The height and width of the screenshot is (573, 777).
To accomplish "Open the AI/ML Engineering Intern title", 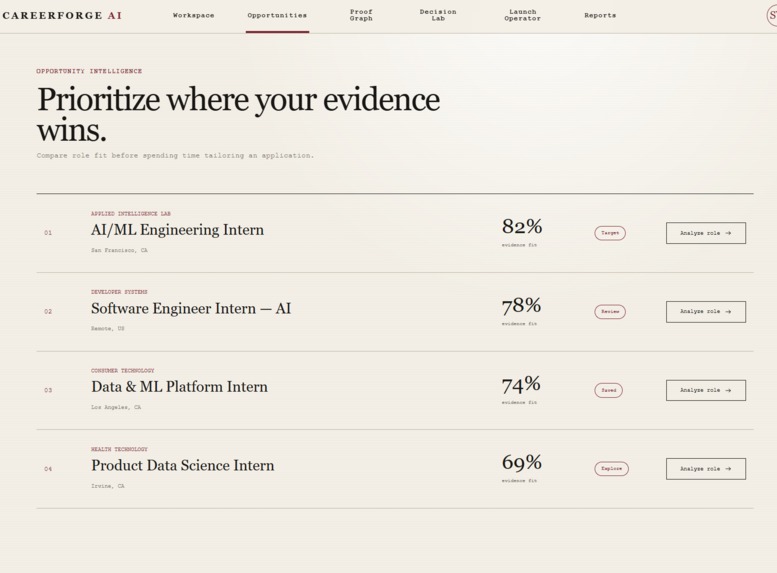I will [x=177, y=230].
